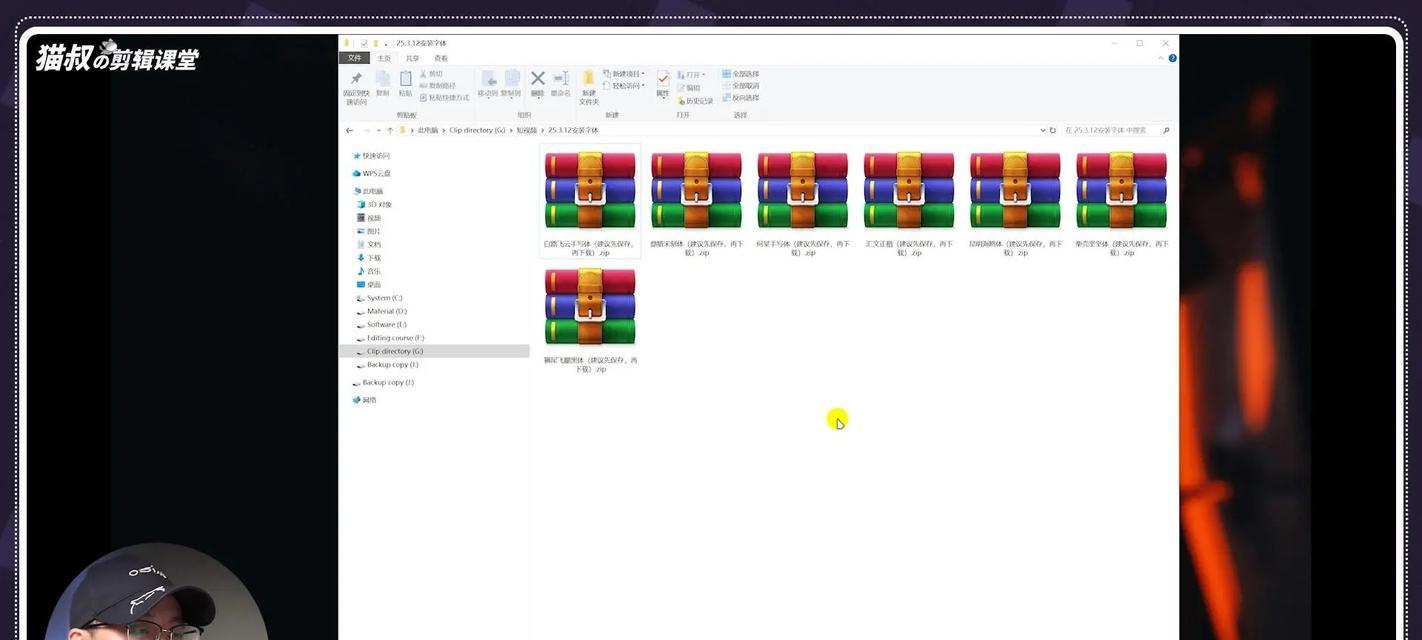
Task: Open the Open (打开) dropdown in the ribbon
Action: point(691,74)
